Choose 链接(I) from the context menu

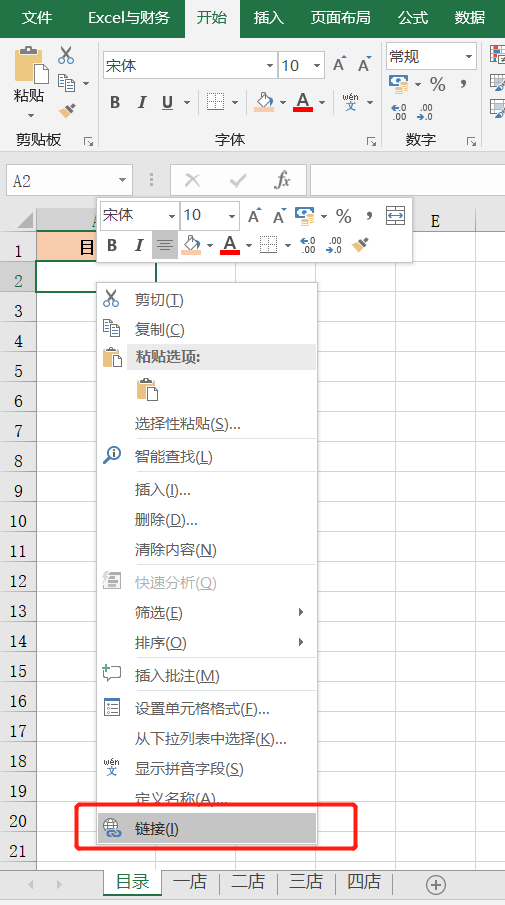[207, 829]
